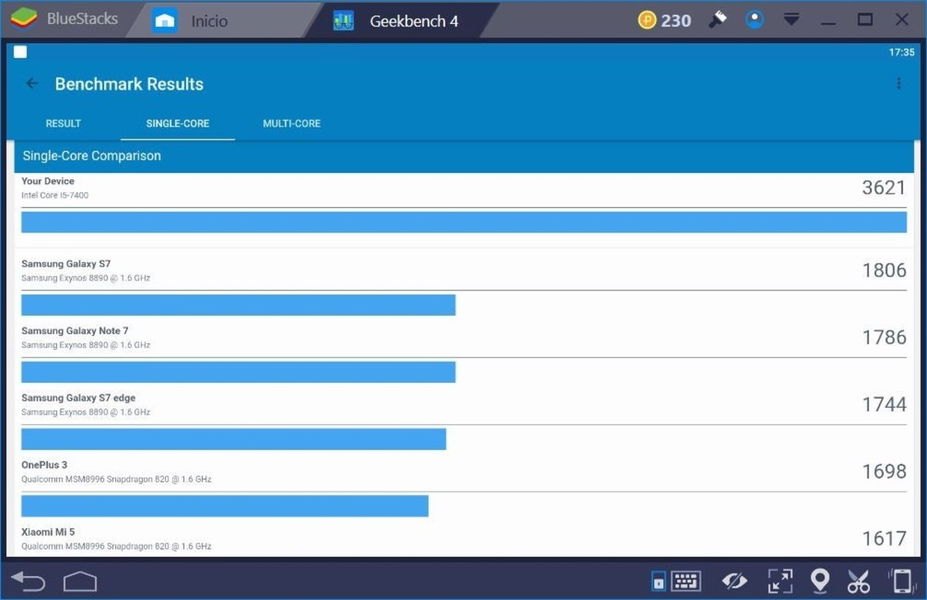Click the Samsung Galaxy S7 device name

(x=66, y=264)
